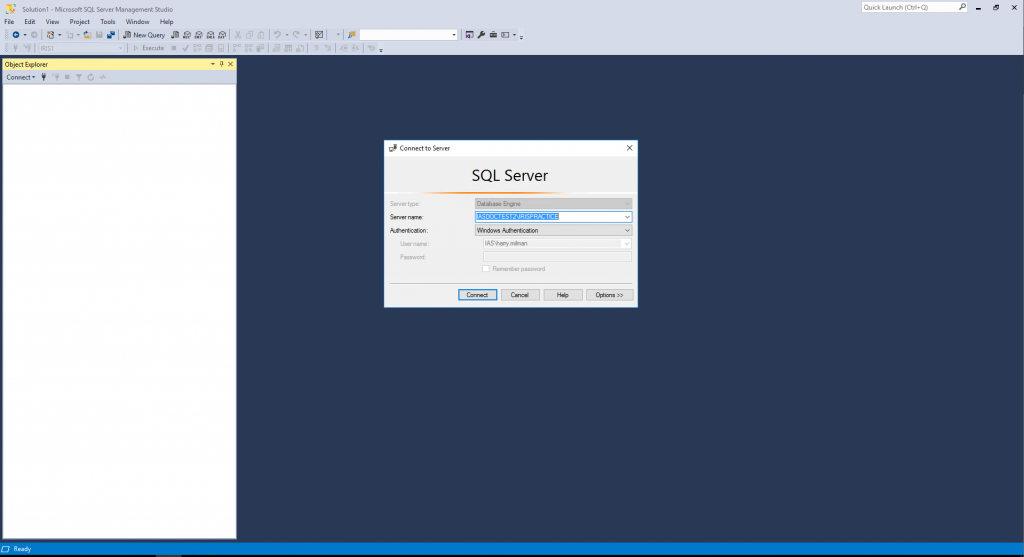Click the Activity Monitor icon in Object Explorer
Viewport: 1024px width, 557px height.
coord(103,77)
